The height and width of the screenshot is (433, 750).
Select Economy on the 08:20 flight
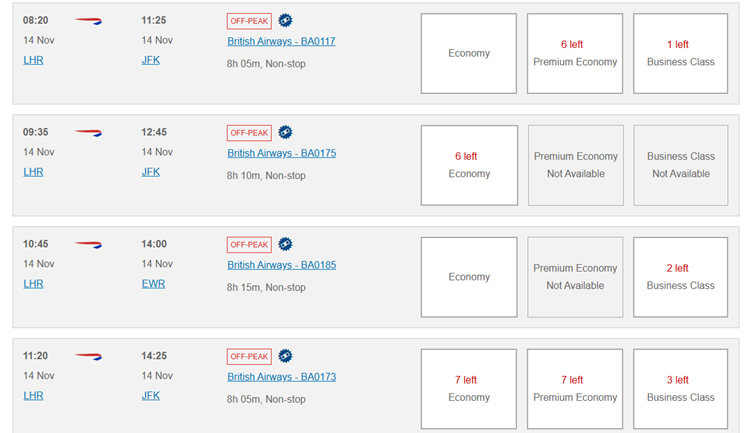click(x=469, y=54)
